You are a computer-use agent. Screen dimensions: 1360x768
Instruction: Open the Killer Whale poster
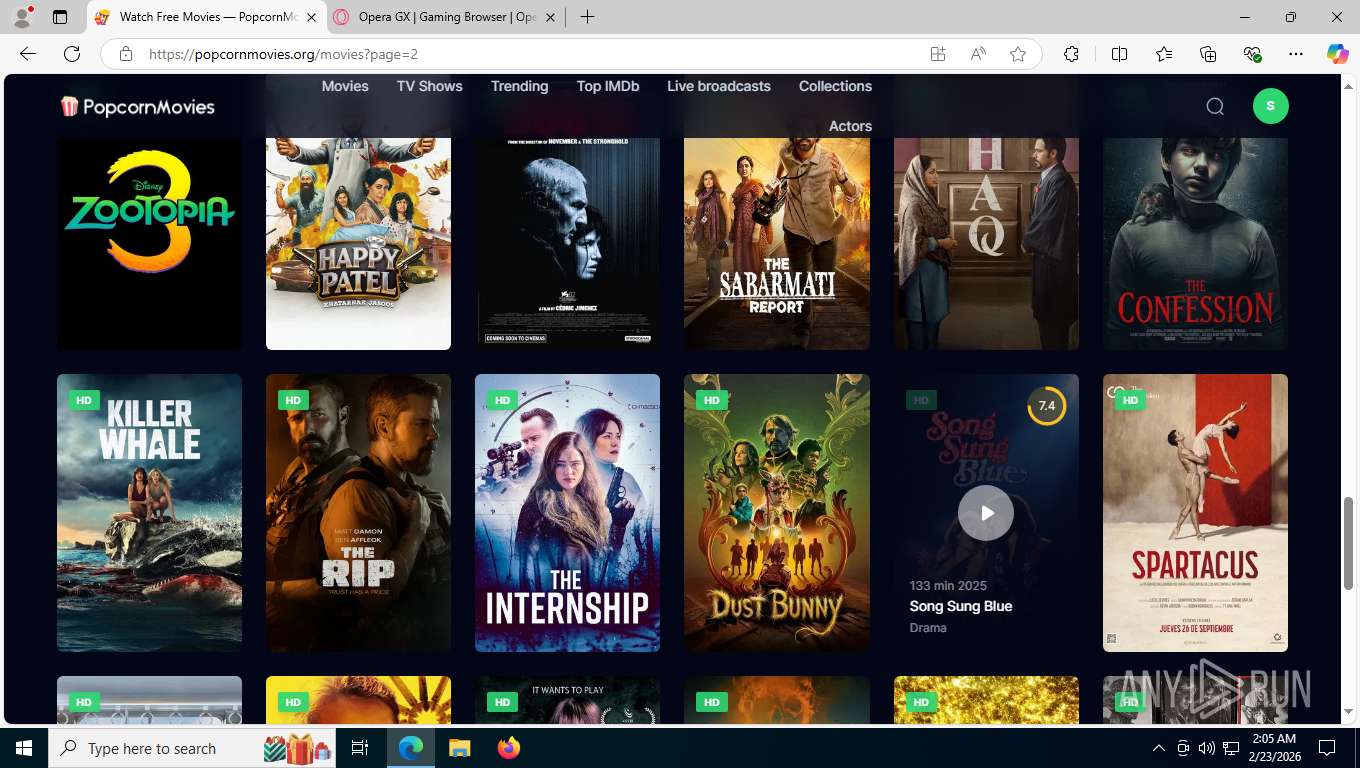(149, 513)
